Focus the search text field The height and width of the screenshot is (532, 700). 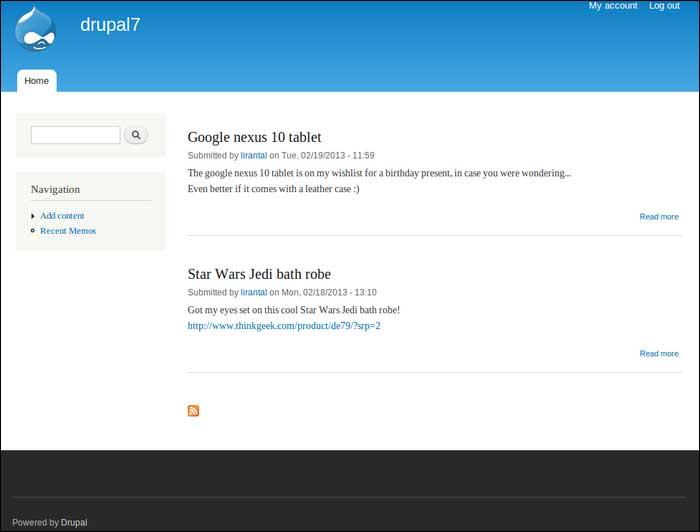75,135
